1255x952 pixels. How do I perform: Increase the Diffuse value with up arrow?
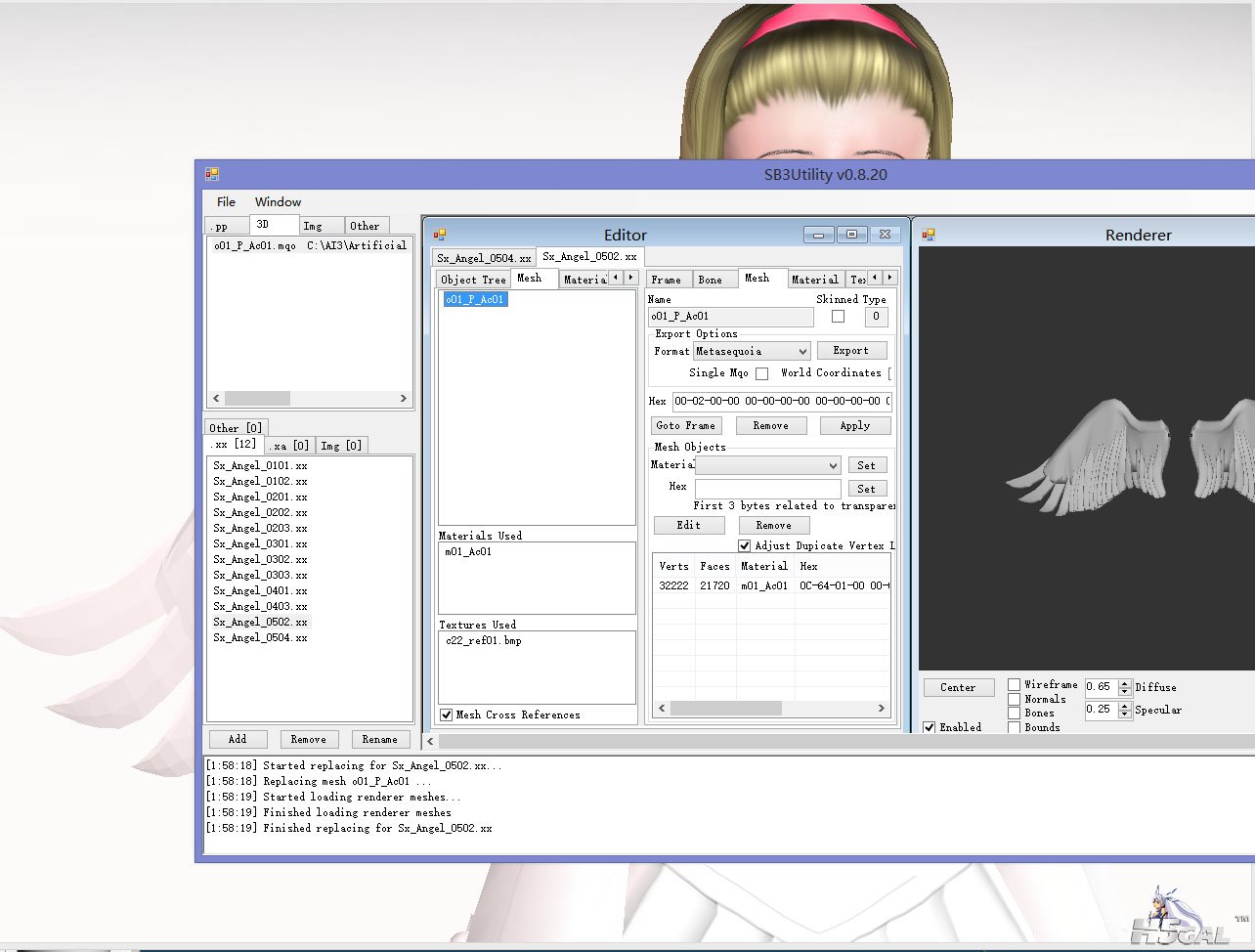pos(1125,683)
